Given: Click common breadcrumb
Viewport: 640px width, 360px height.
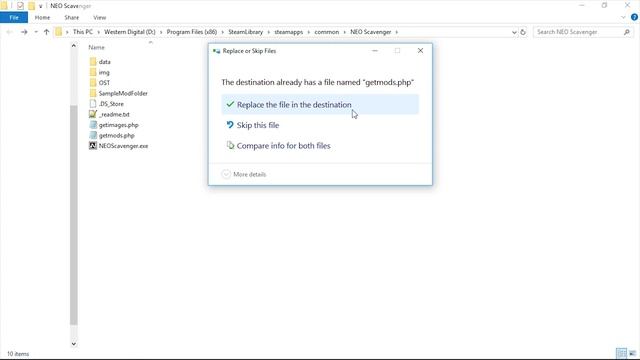Looking at the screenshot, I should 327,32.
